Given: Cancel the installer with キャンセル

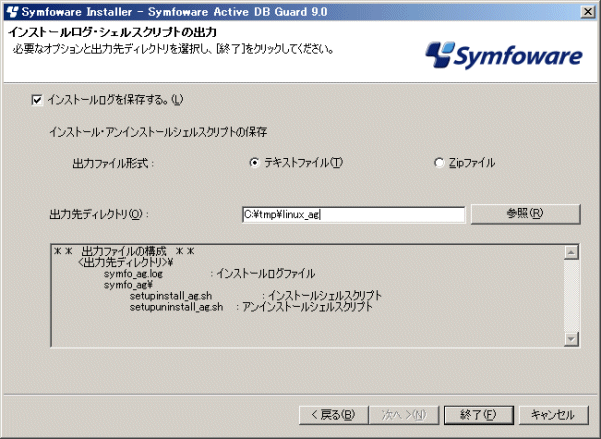Looking at the screenshot, I should [x=553, y=415].
